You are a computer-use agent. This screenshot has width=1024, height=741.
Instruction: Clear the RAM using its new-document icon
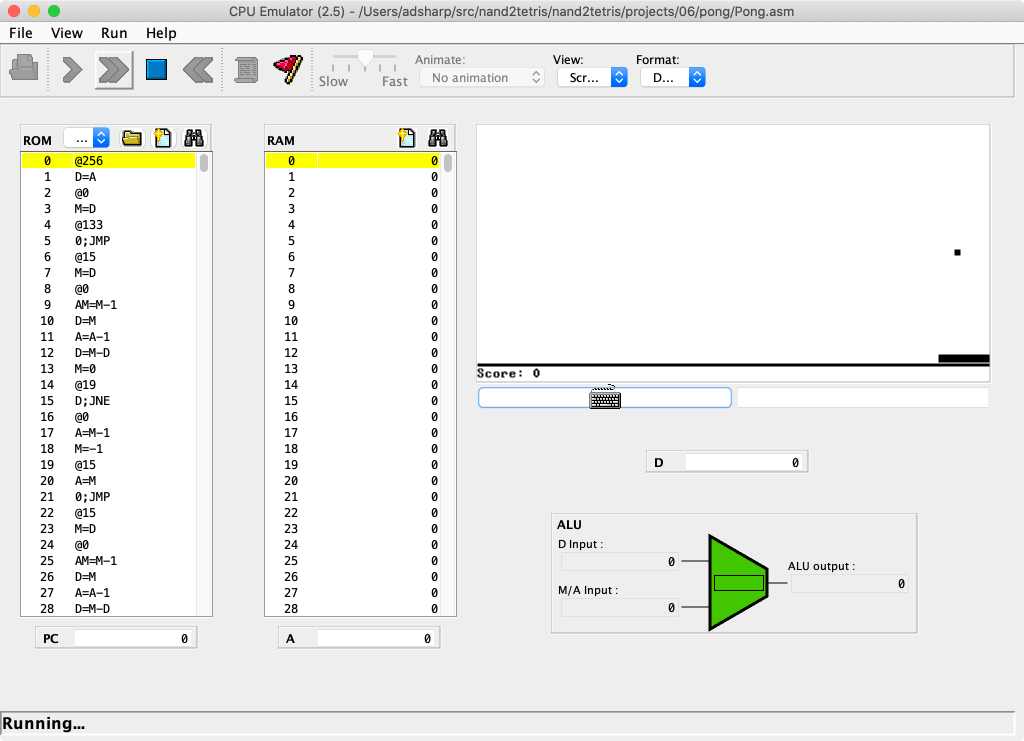click(x=406, y=138)
